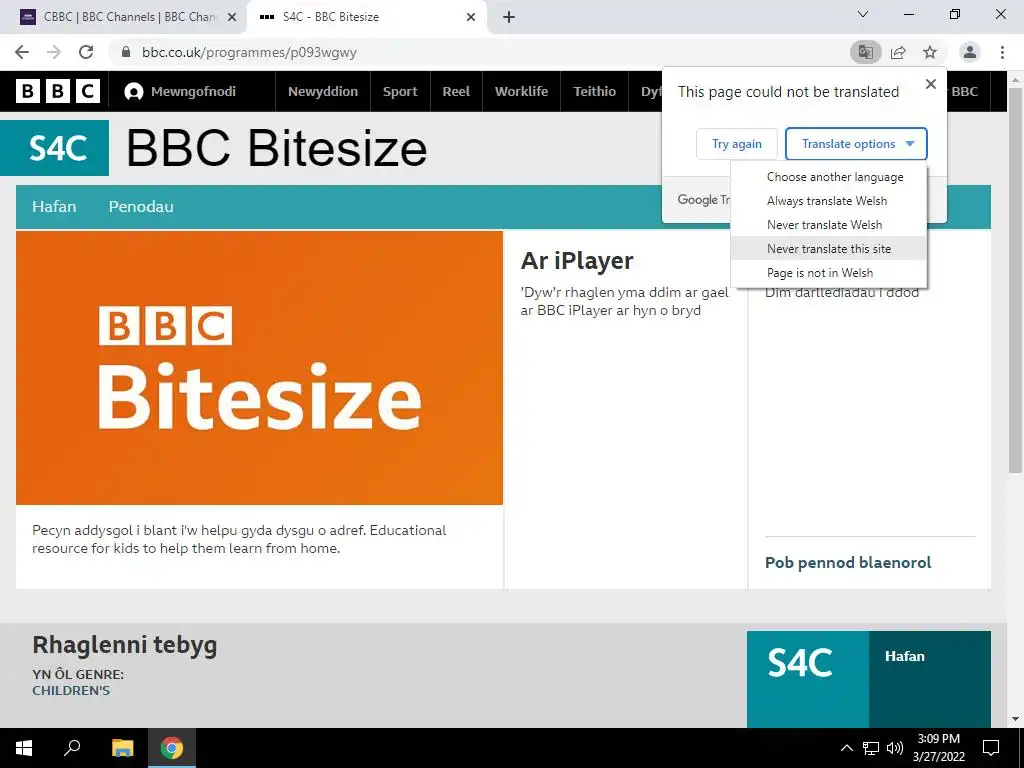Open the Hafan tab in the teal bar
This screenshot has width=1024, height=768.
point(54,206)
